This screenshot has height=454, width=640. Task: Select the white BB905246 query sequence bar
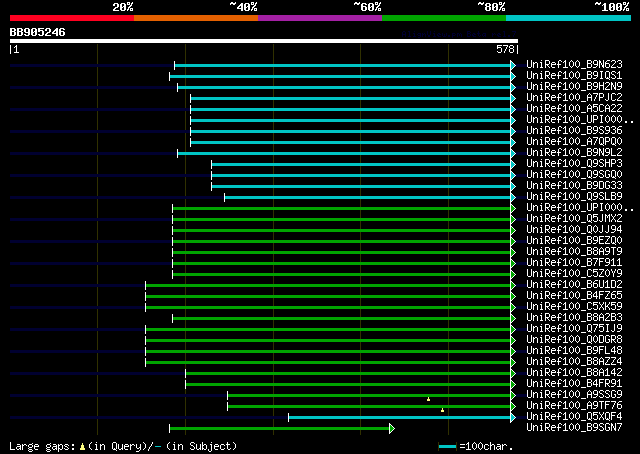click(264, 41)
